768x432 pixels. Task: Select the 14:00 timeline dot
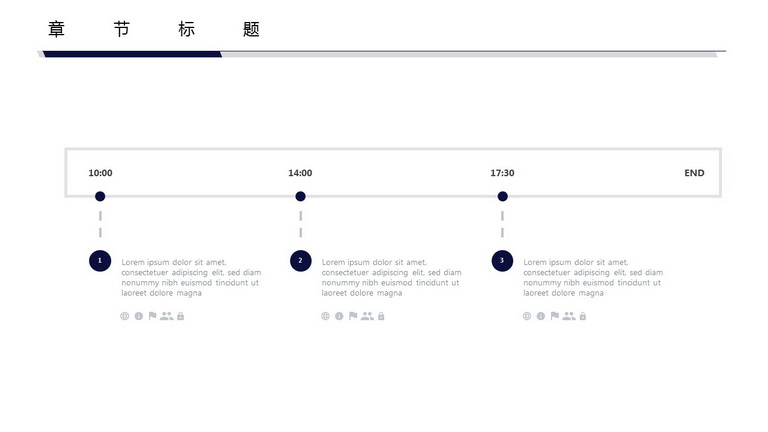click(300, 196)
